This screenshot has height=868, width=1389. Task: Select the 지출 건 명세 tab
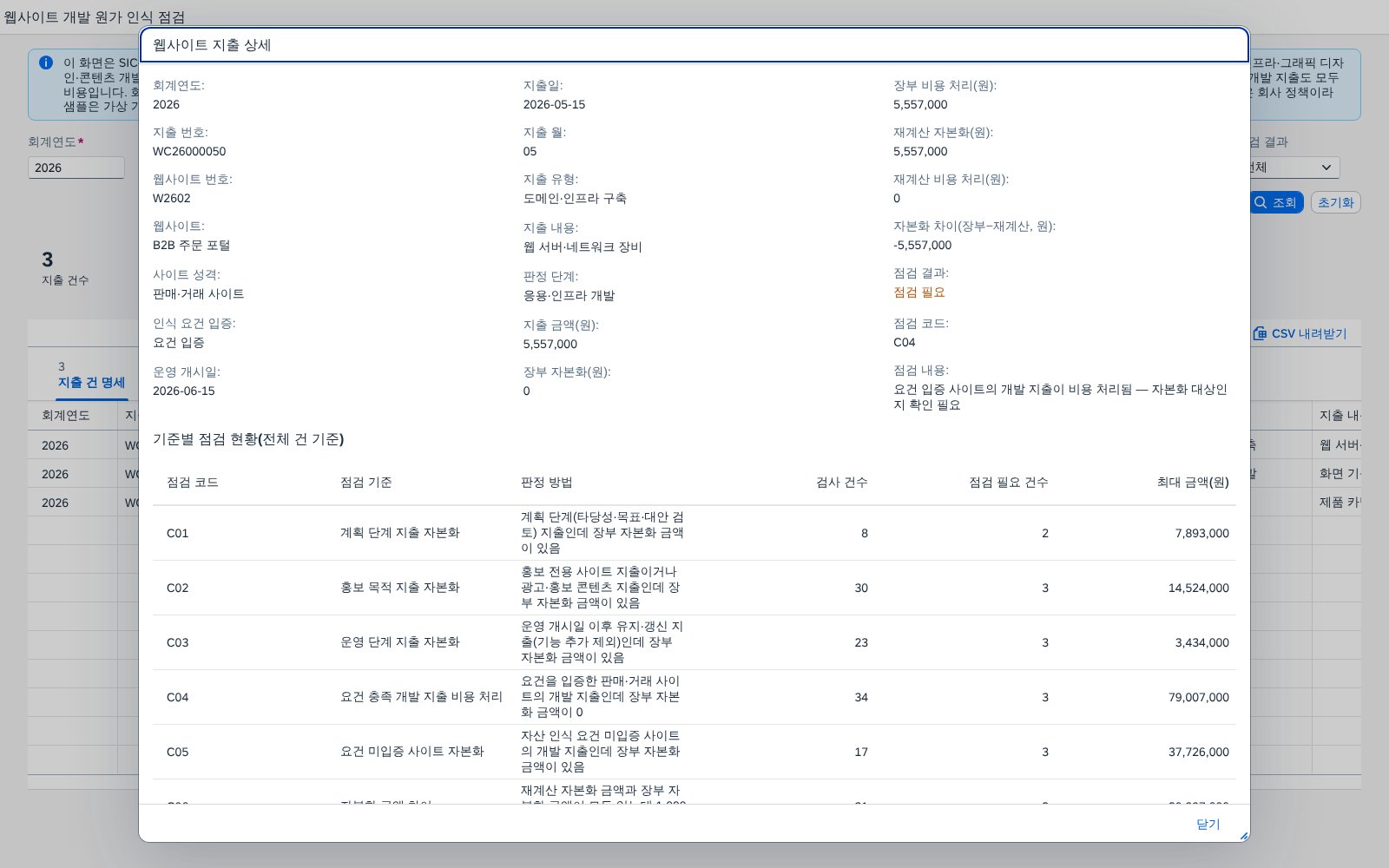point(91,382)
